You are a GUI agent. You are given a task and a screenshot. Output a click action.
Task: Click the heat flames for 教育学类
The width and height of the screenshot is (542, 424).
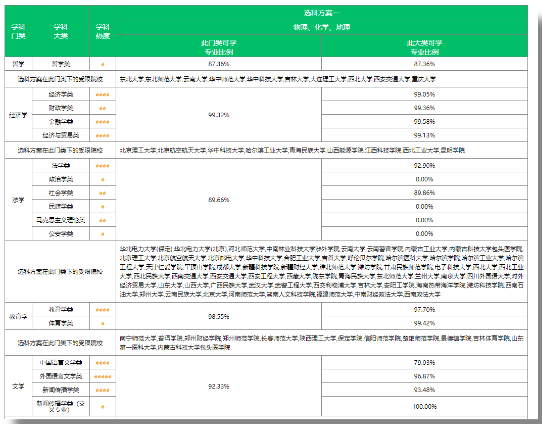[x=102, y=310]
